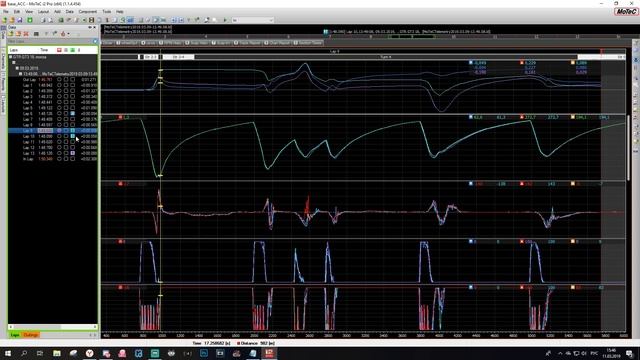Click the green add toolbar icon

(x=30, y=20)
